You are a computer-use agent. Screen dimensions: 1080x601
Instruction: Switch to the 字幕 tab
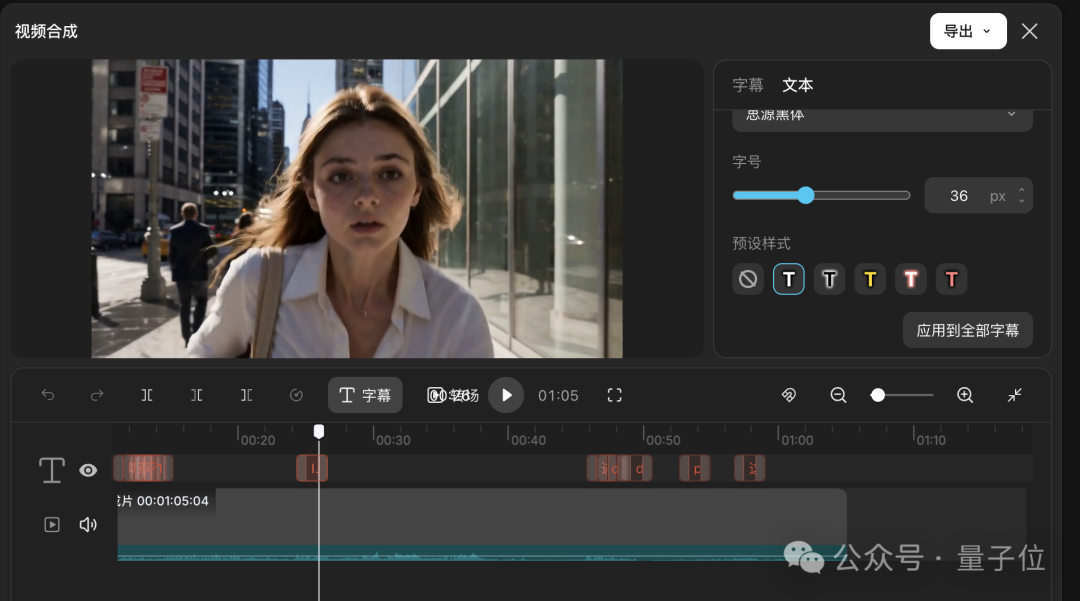747,85
